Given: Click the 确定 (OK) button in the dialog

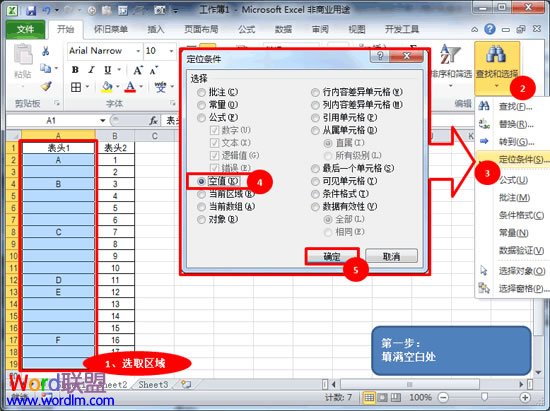Looking at the screenshot, I should pyautogui.click(x=332, y=256).
